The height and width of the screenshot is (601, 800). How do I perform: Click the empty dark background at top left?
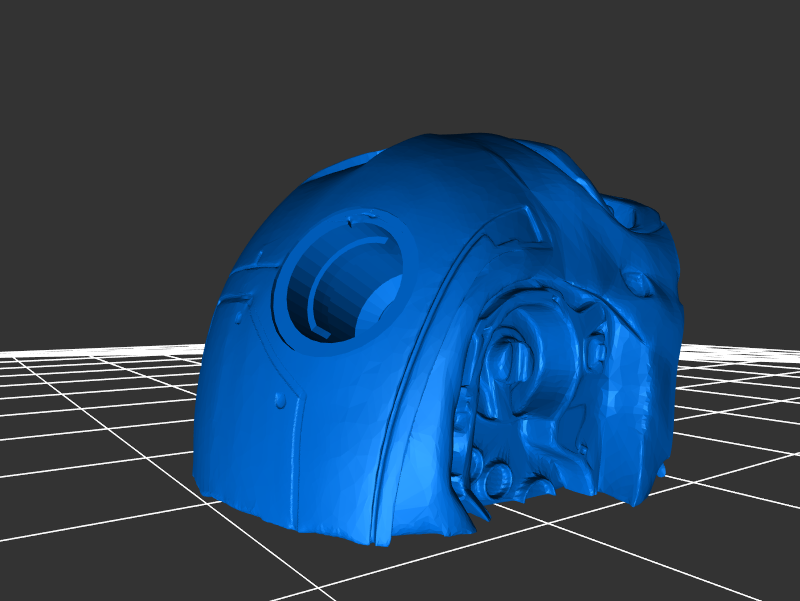[x=100, y=80]
